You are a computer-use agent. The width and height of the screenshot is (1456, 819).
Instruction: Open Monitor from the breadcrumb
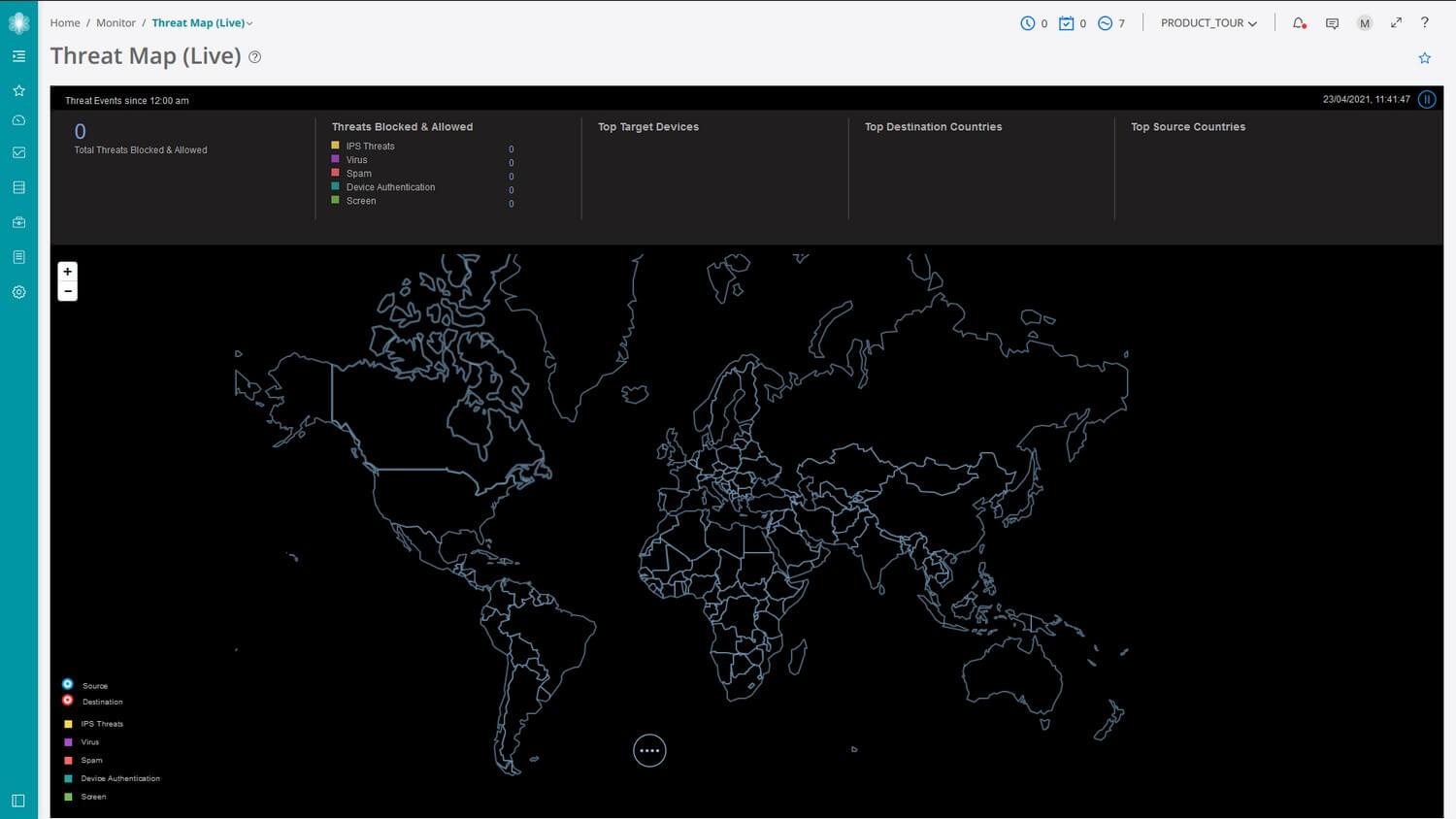116,22
